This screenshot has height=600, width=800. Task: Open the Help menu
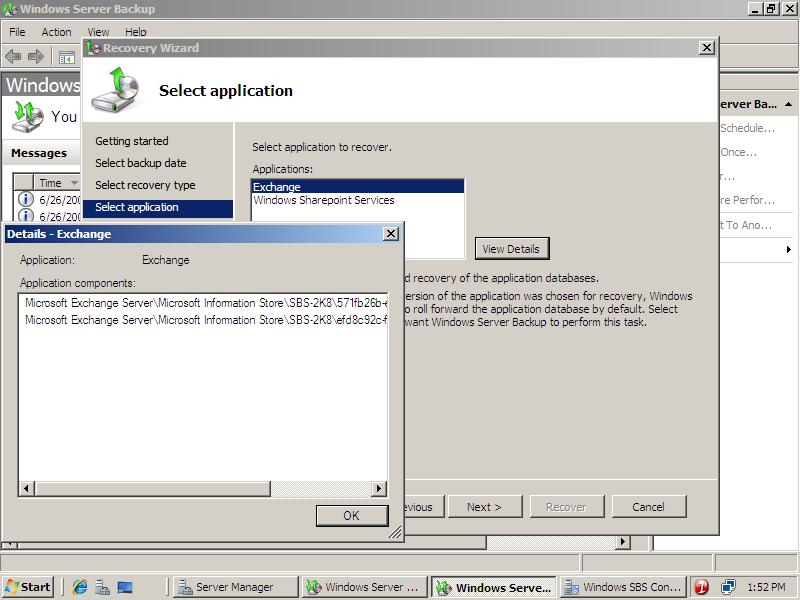pos(136,32)
